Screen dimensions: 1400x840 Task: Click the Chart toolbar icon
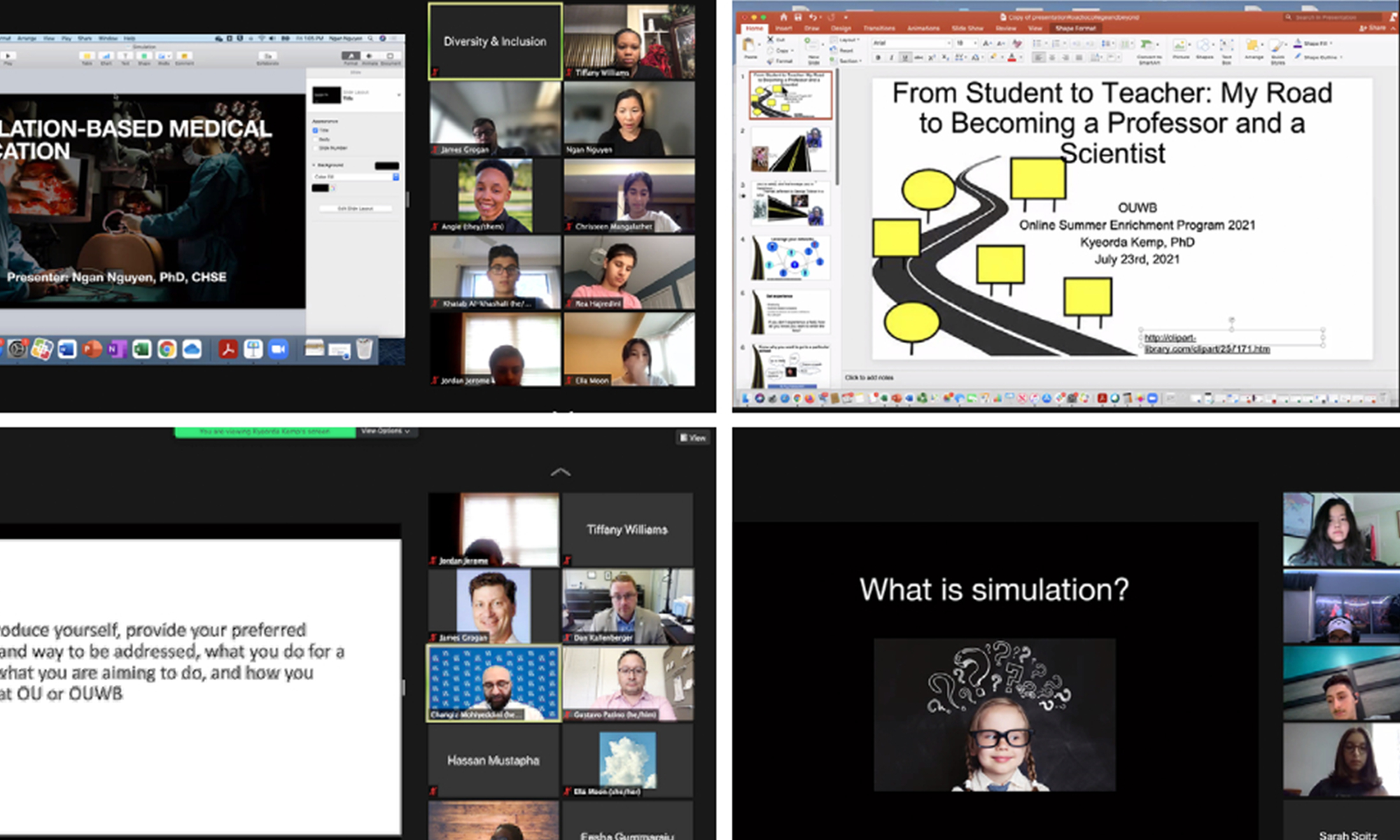tap(106, 56)
